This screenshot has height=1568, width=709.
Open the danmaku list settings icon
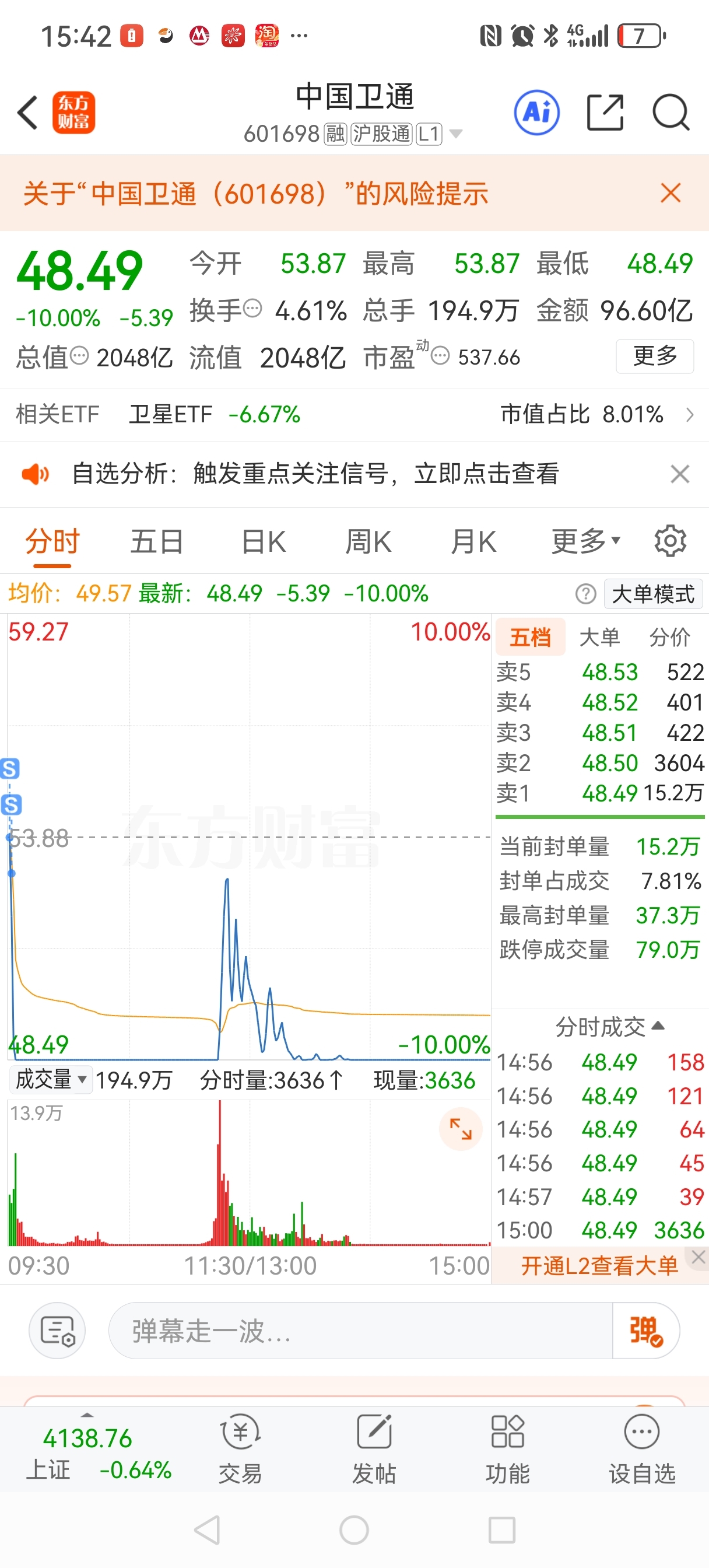57,1331
